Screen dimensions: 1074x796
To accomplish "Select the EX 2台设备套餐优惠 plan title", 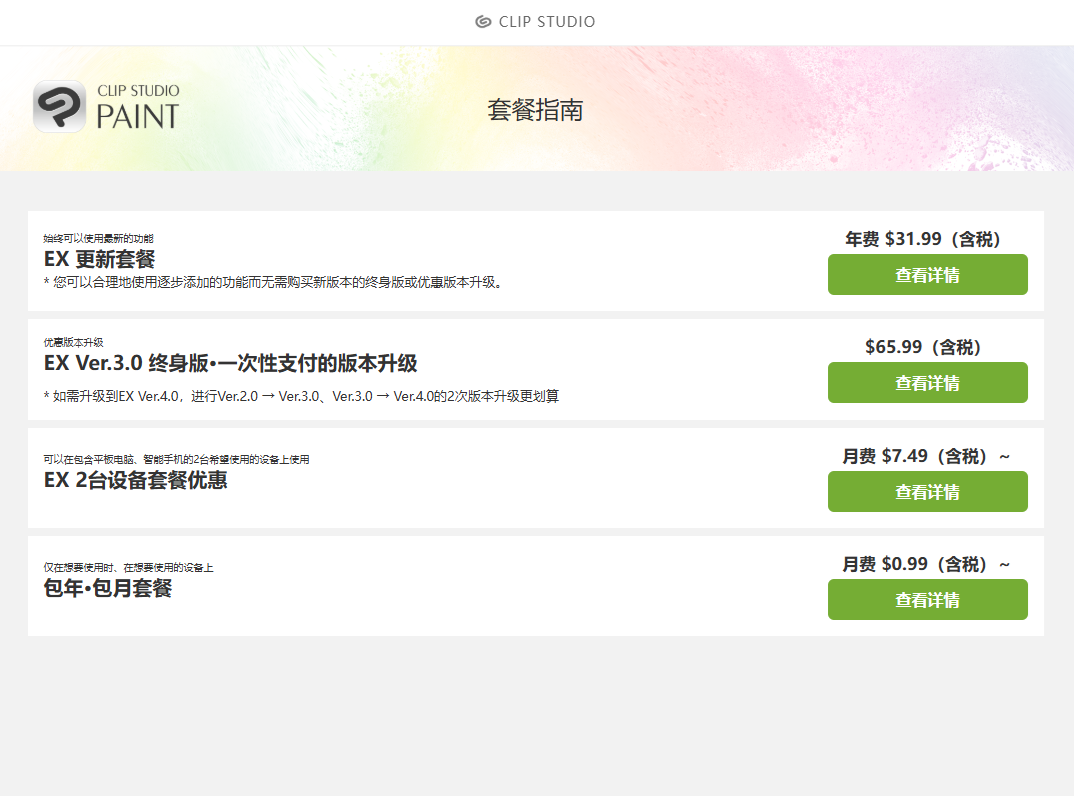I will pos(135,480).
